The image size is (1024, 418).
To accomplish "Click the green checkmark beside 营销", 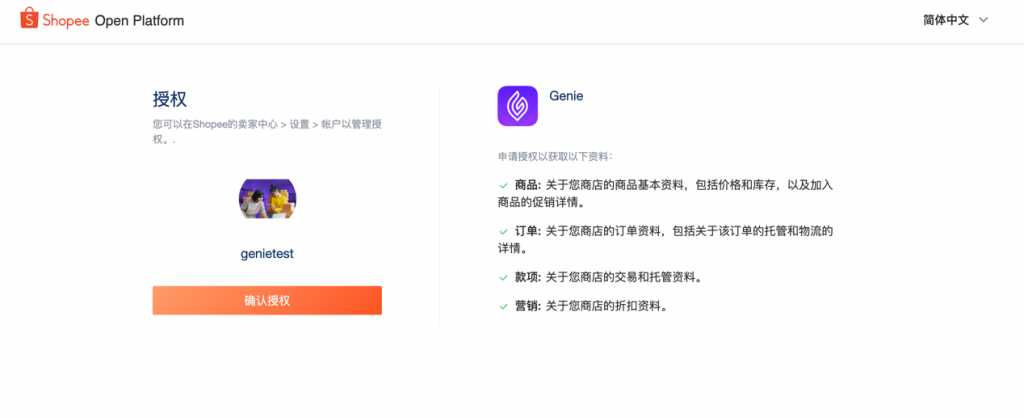I will (503, 306).
